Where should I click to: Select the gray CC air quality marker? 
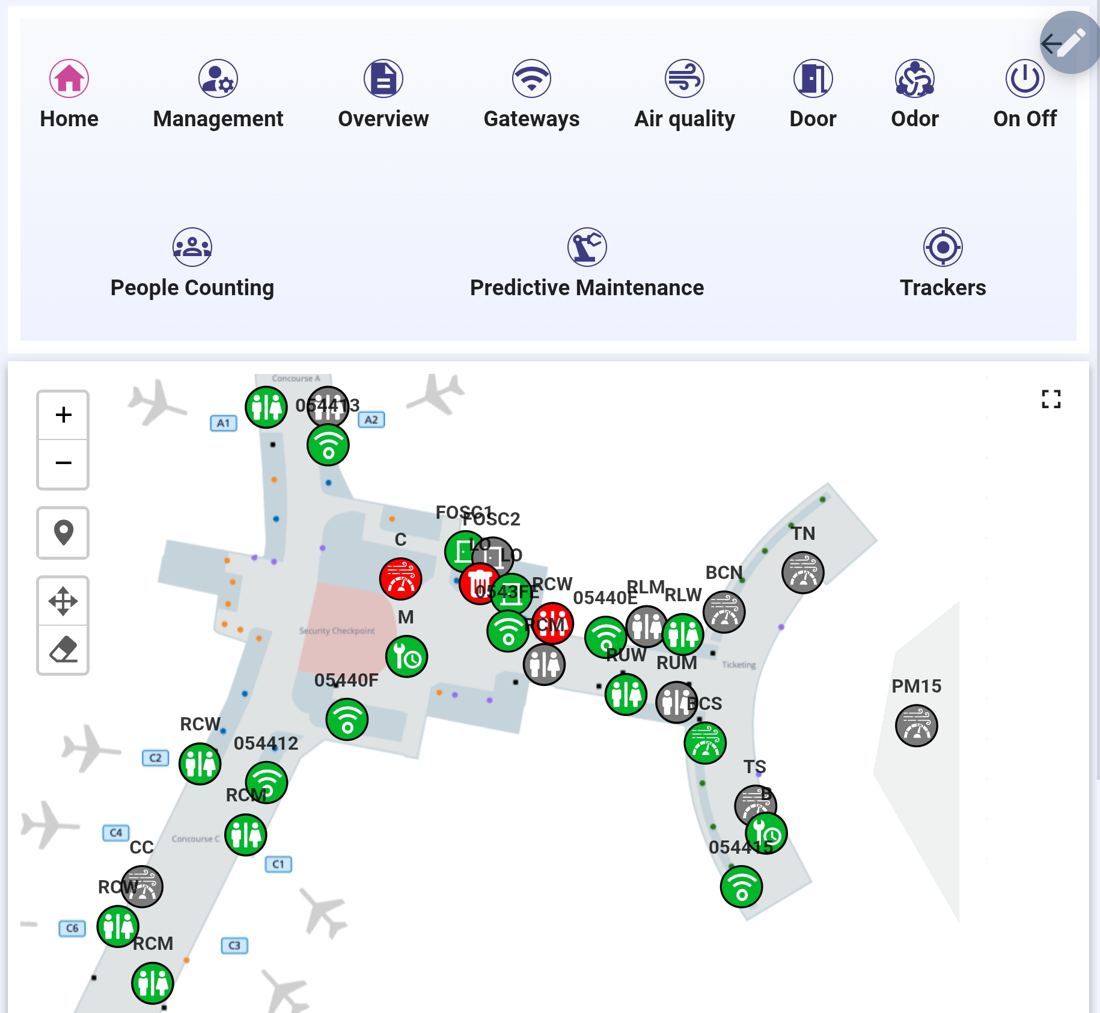click(x=142, y=886)
